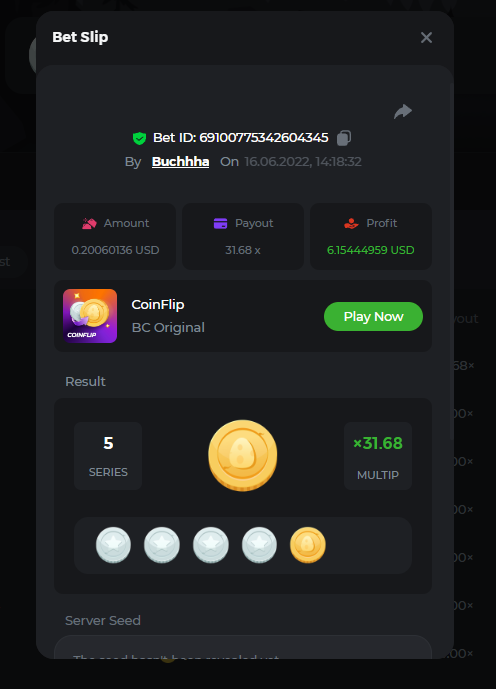Image resolution: width=496 pixels, height=689 pixels.
Task: Click the purple Payout card icon
Action: [x=221, y=223]
